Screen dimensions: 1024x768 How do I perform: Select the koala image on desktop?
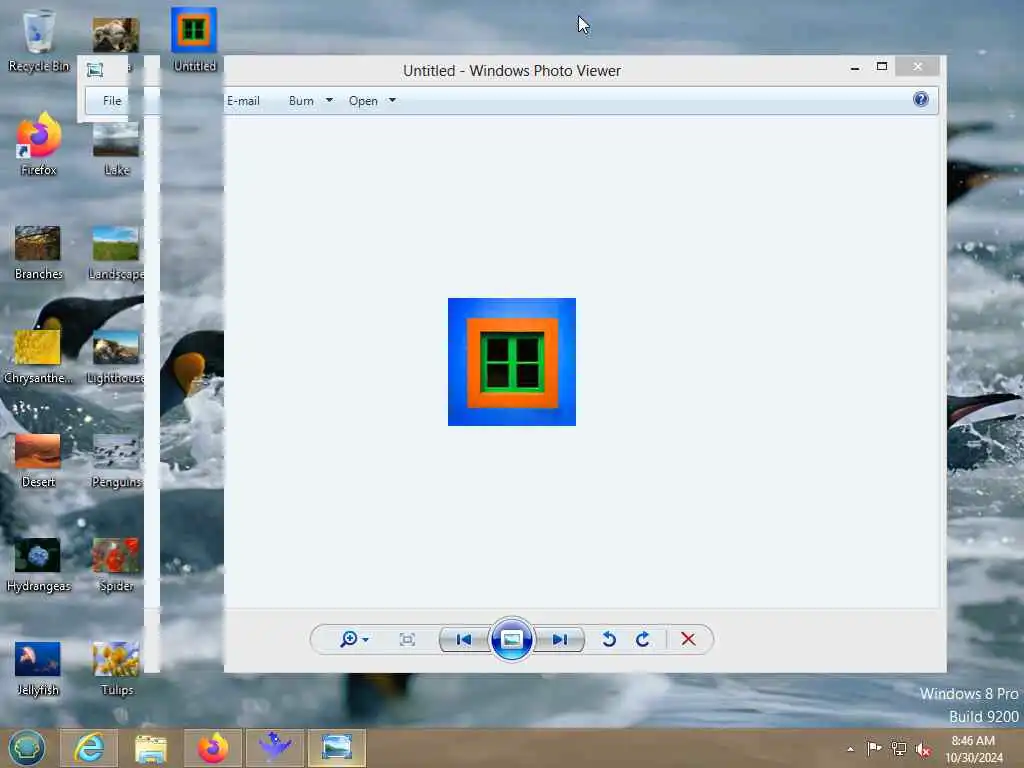(116, 36)
